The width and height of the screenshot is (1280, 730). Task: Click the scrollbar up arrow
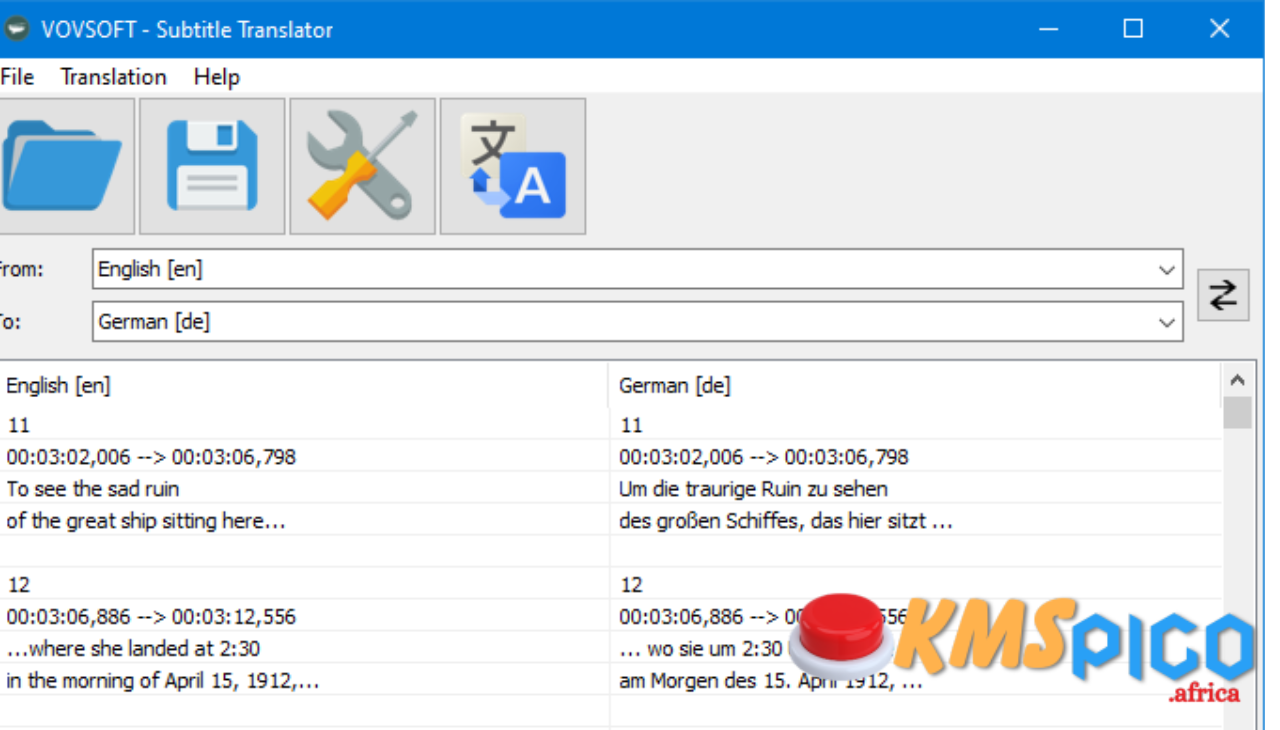[1238, 380]
